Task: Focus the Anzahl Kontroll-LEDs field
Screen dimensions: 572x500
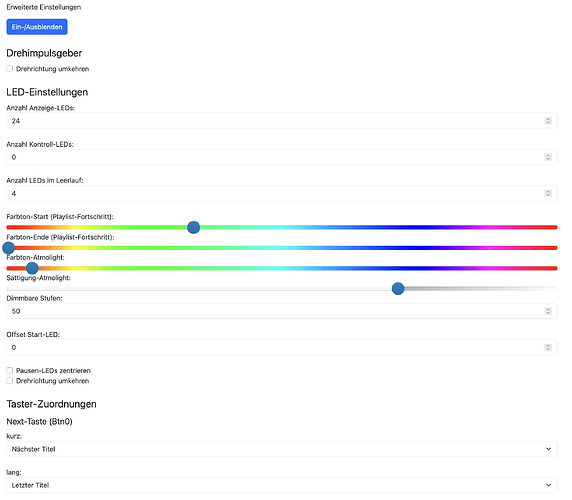Action: coord(282,157)
